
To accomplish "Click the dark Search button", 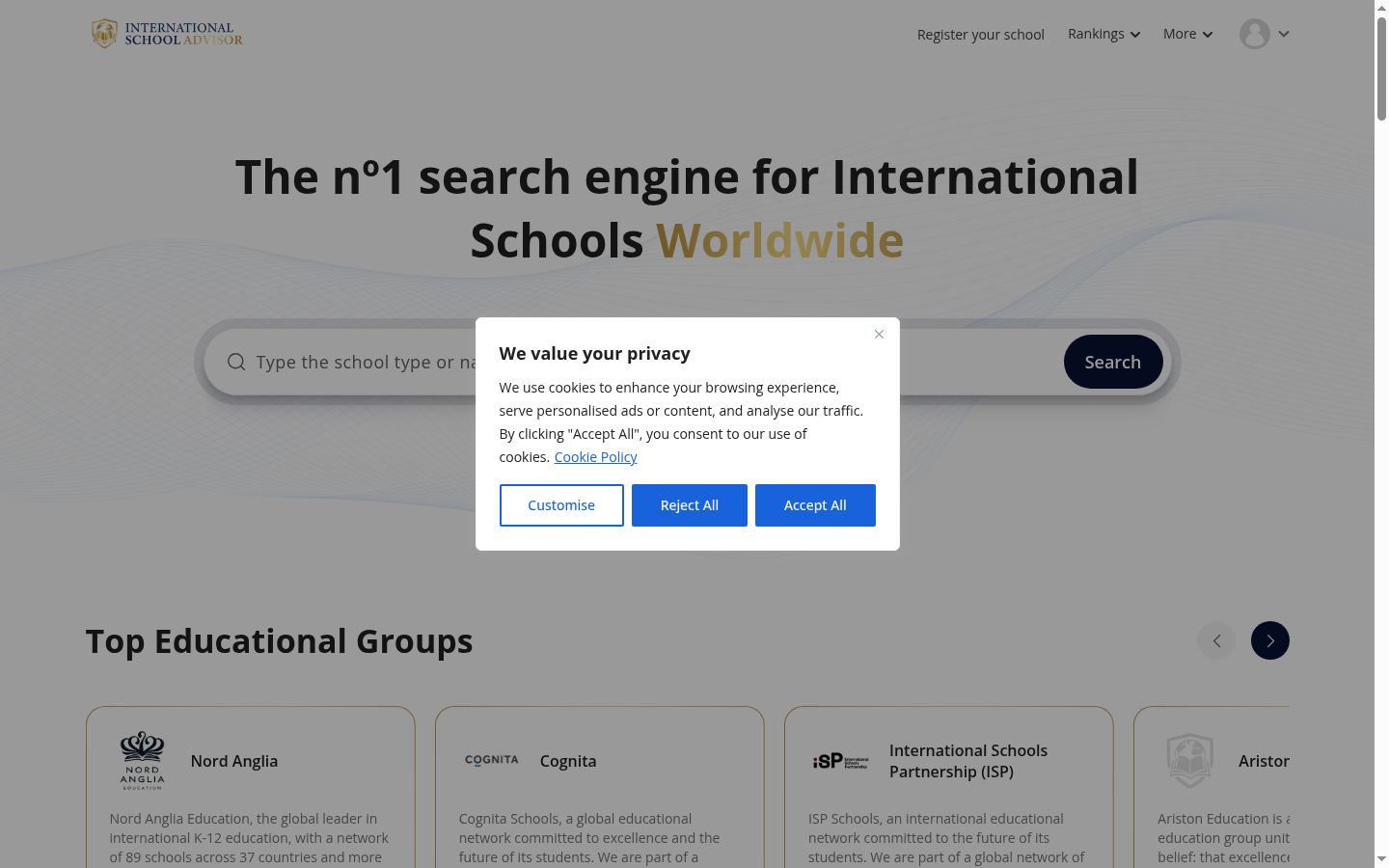I will (x=1113, y=362).
